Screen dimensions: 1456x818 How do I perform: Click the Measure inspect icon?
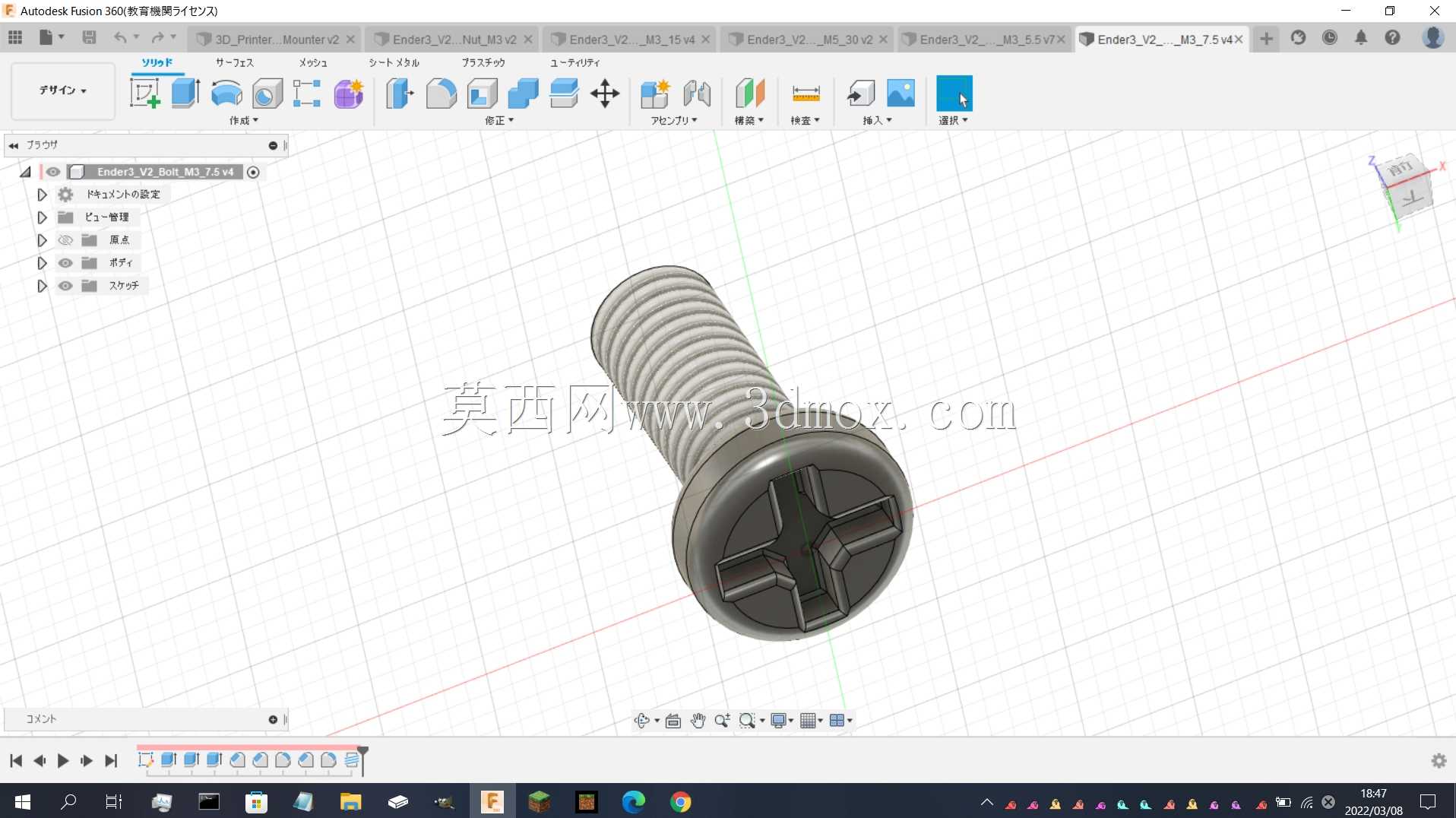(806, 94)
